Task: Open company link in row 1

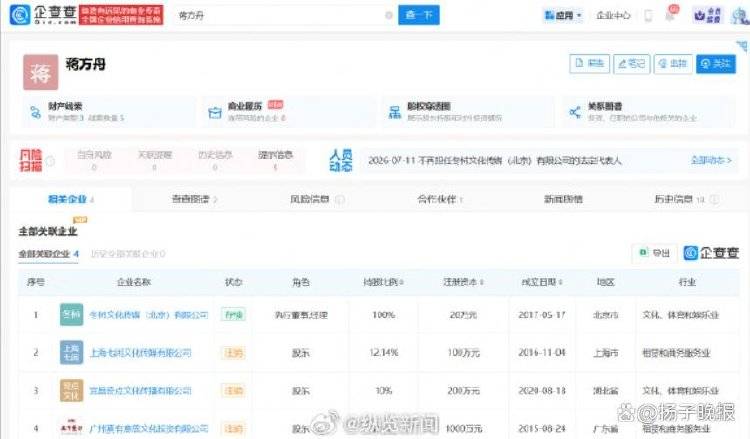Action: pyautogui.click(x=149, y=315)
